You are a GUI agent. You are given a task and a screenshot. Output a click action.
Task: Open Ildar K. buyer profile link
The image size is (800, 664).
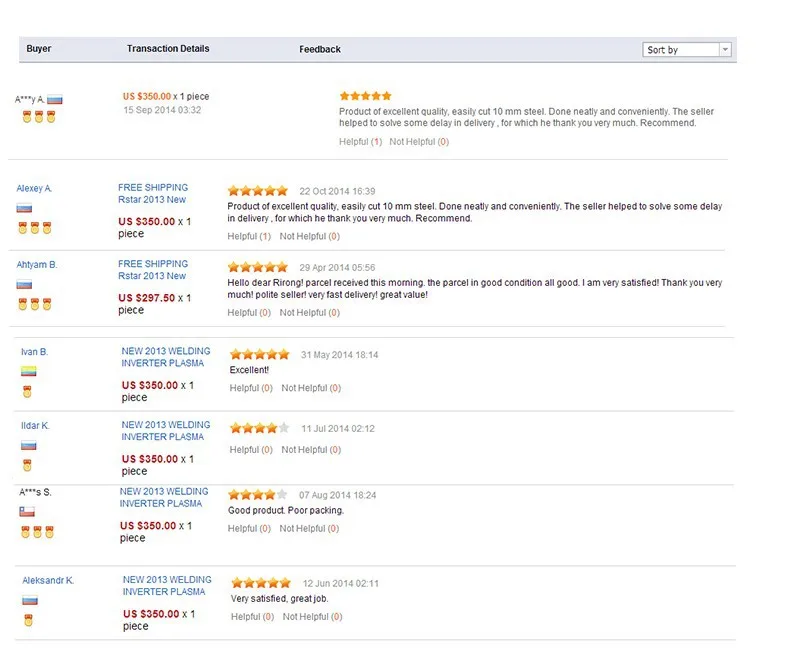[35, 426]
